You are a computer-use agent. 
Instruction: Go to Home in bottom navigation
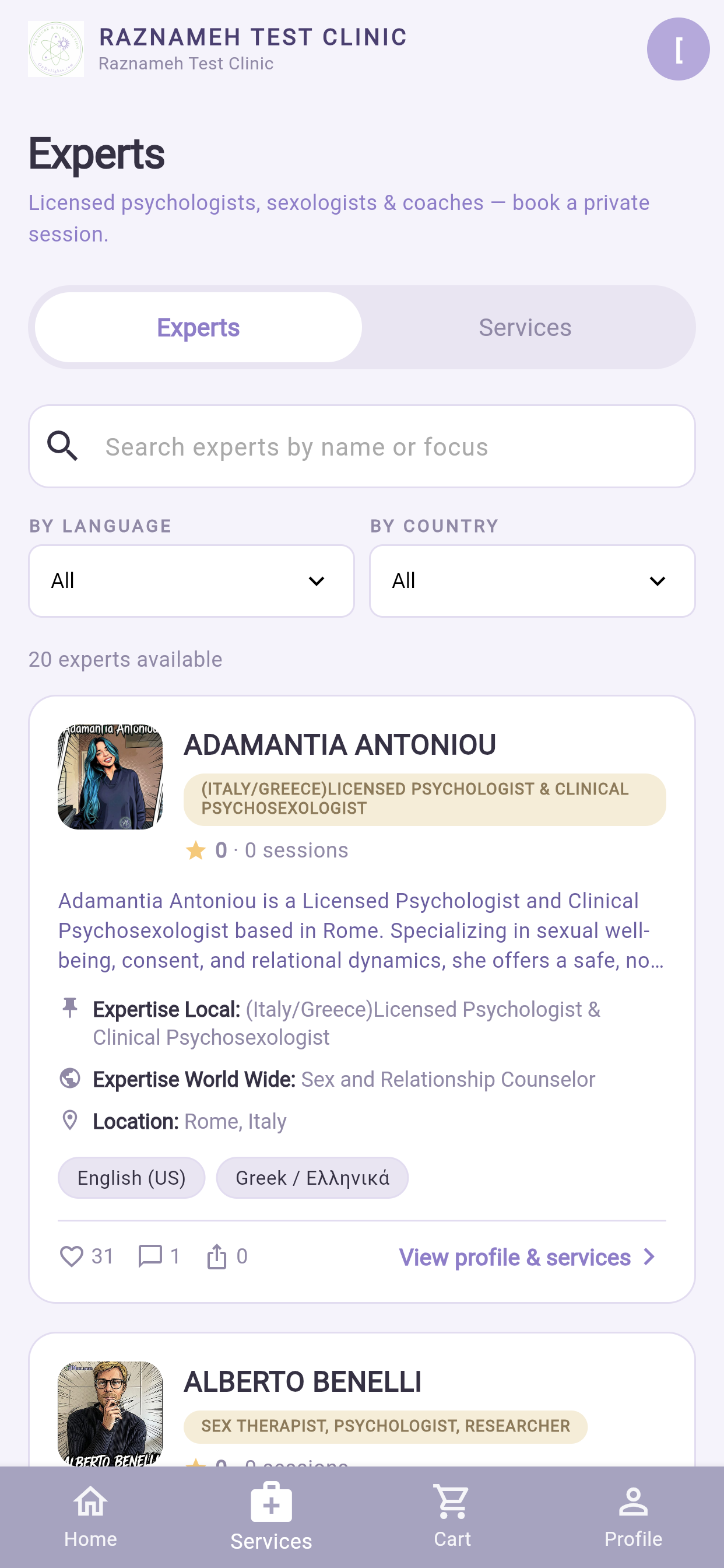pos(91,1515)
